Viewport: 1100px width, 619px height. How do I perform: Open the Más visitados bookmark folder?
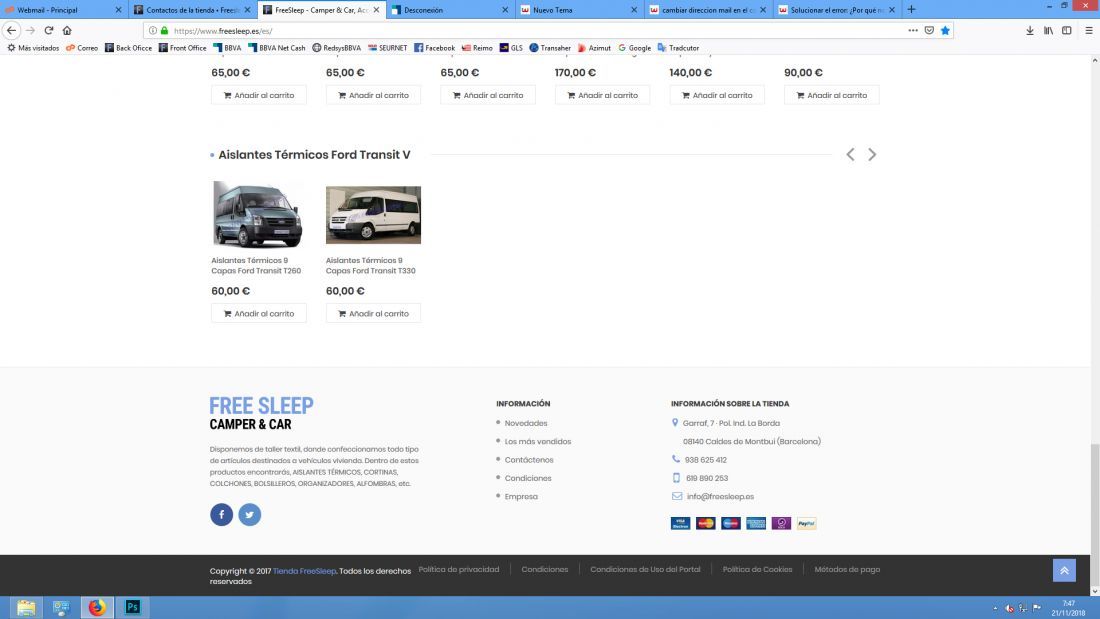[x=33, y=48]
